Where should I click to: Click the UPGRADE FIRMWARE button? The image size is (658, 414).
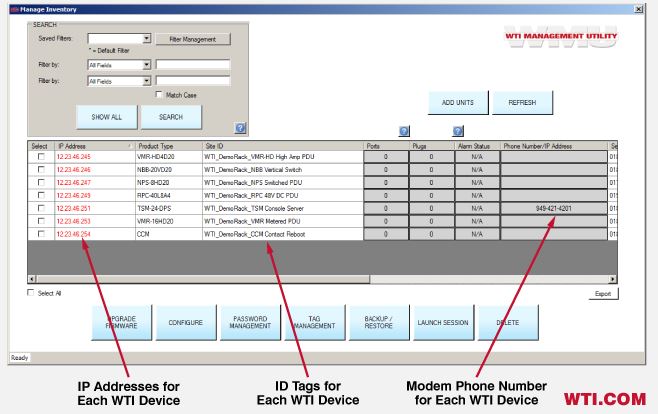[x=122, y=322]
